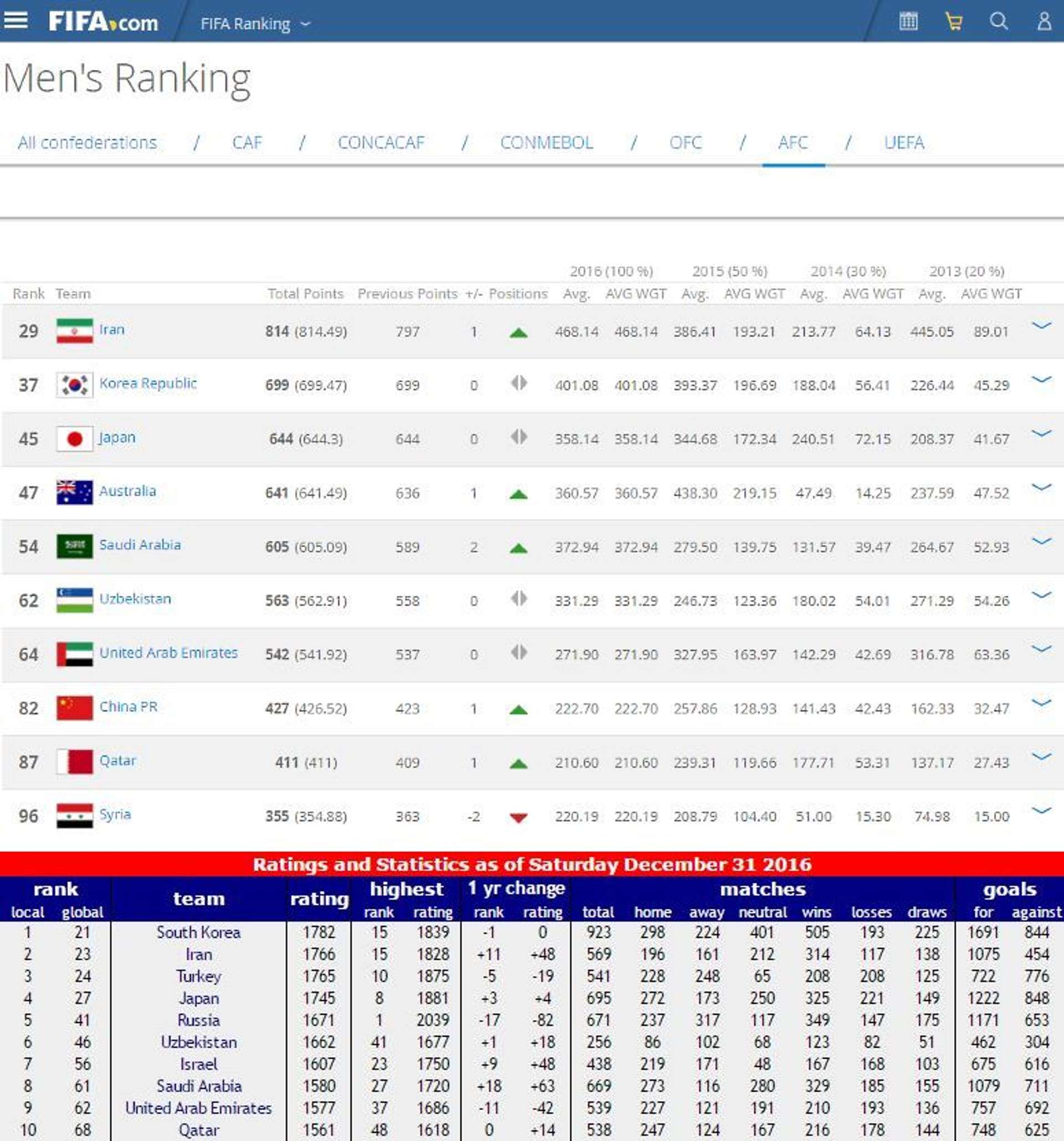Click the Saudi Arabia flag icon

(x=75, y=546)
